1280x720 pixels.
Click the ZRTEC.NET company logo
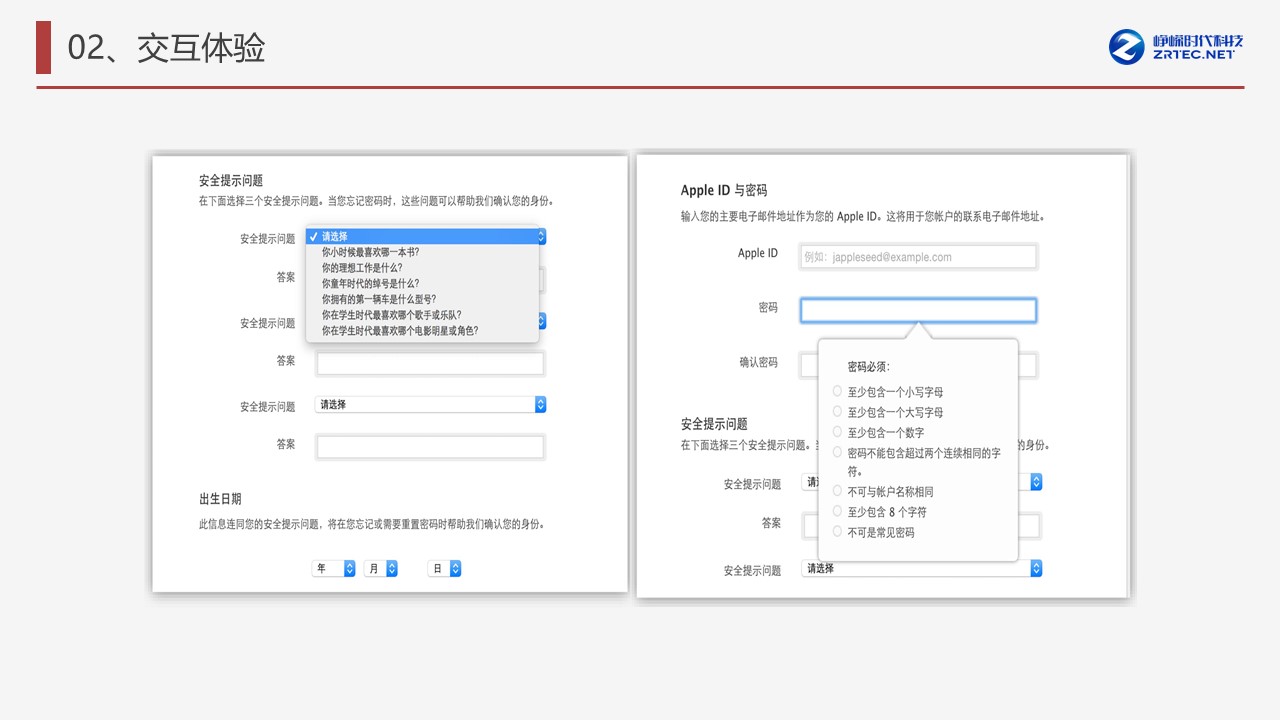tap(1176, 46)
